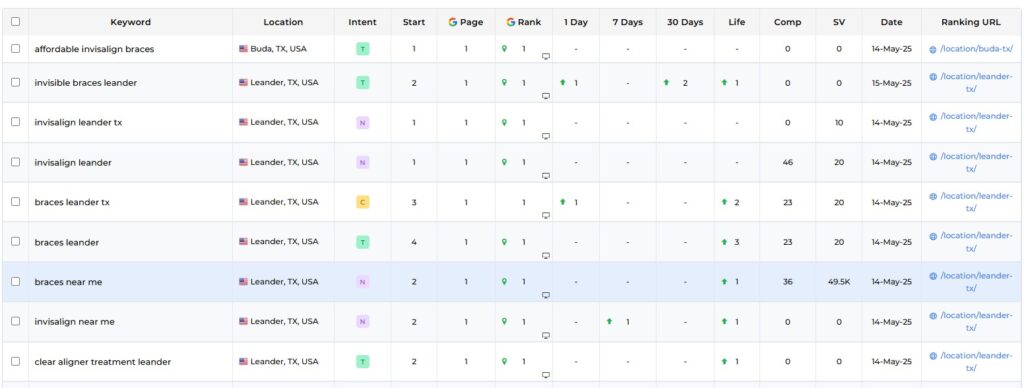Image resolution: width=1024 pixels, height=388 pixels.
Task: Click the Comp value 46
Action: (788, 163)
